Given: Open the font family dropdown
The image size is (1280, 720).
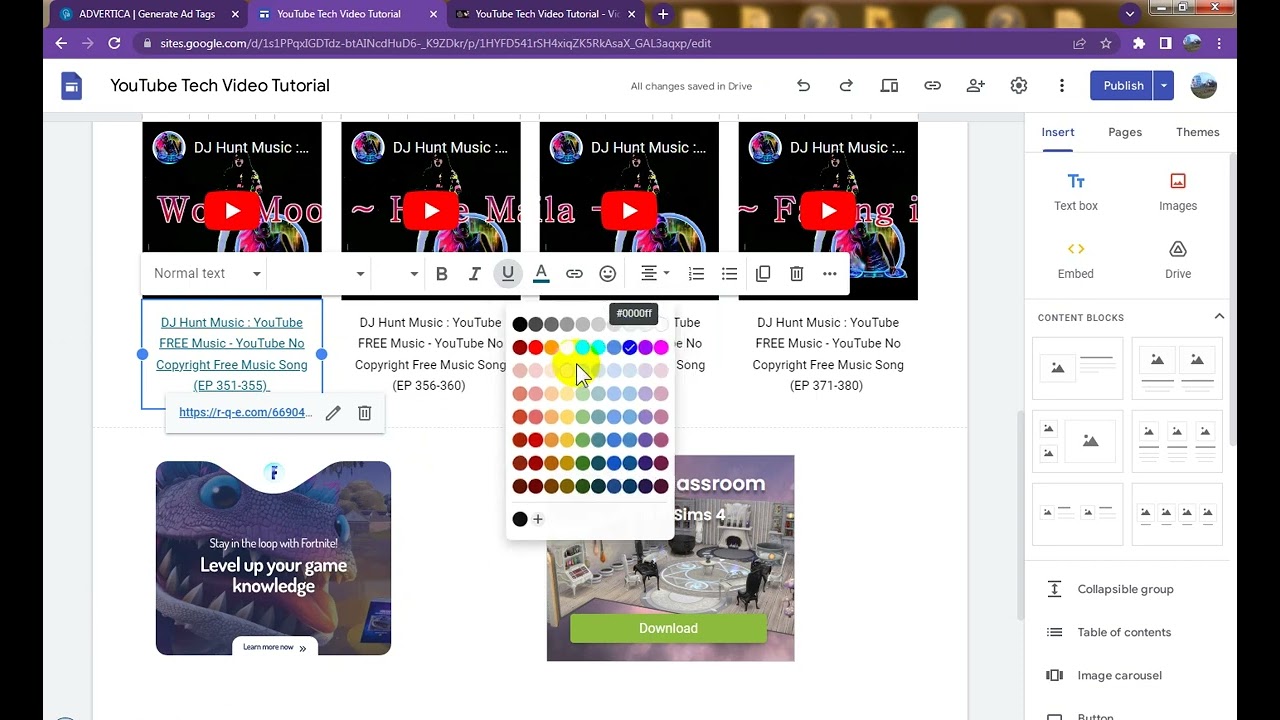Looking at the screenshot, I should [x=318, y=274].
